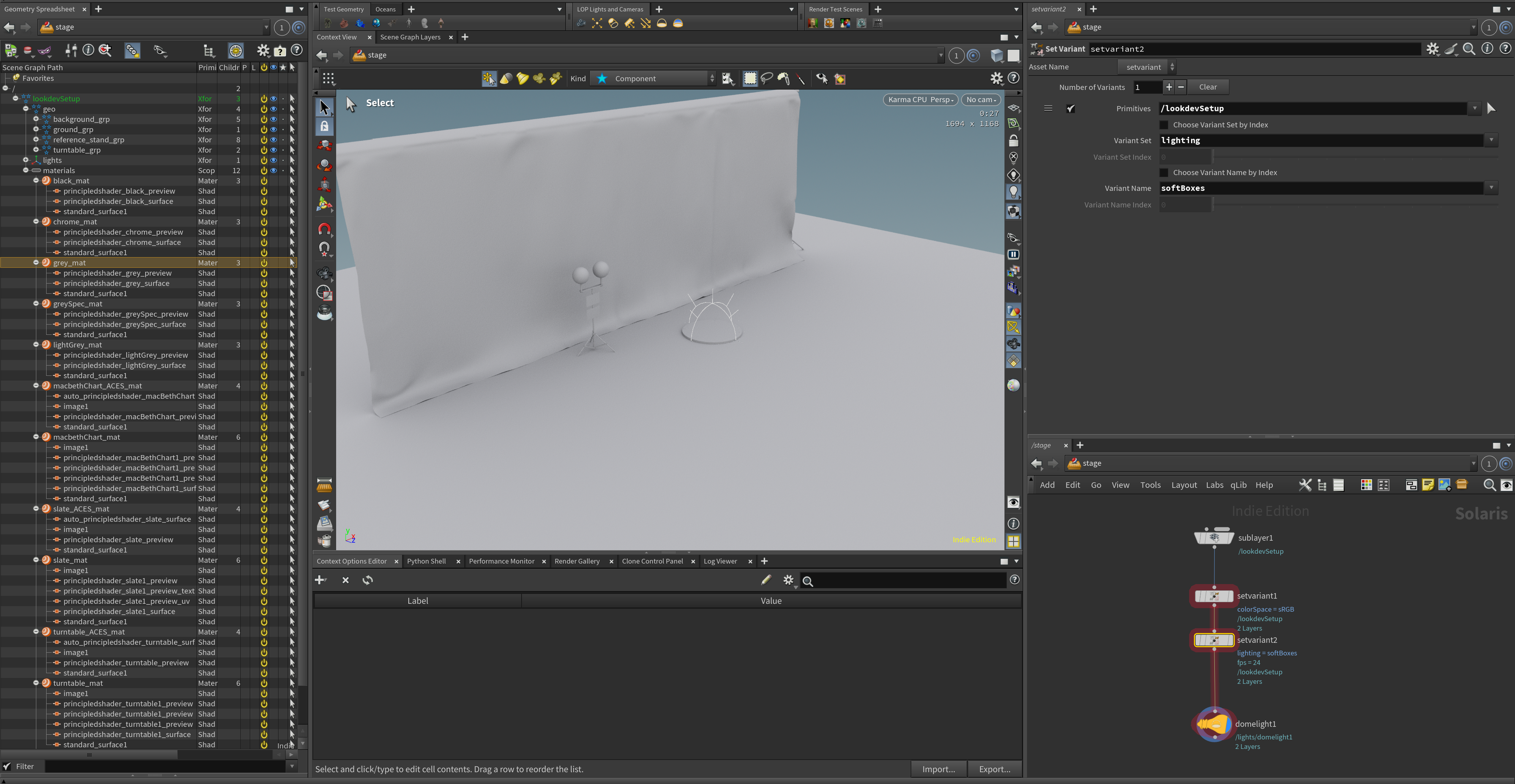Screen dimensions: 1515x784
Task: Click the Export... button
Action: click(x=994, y=769)
